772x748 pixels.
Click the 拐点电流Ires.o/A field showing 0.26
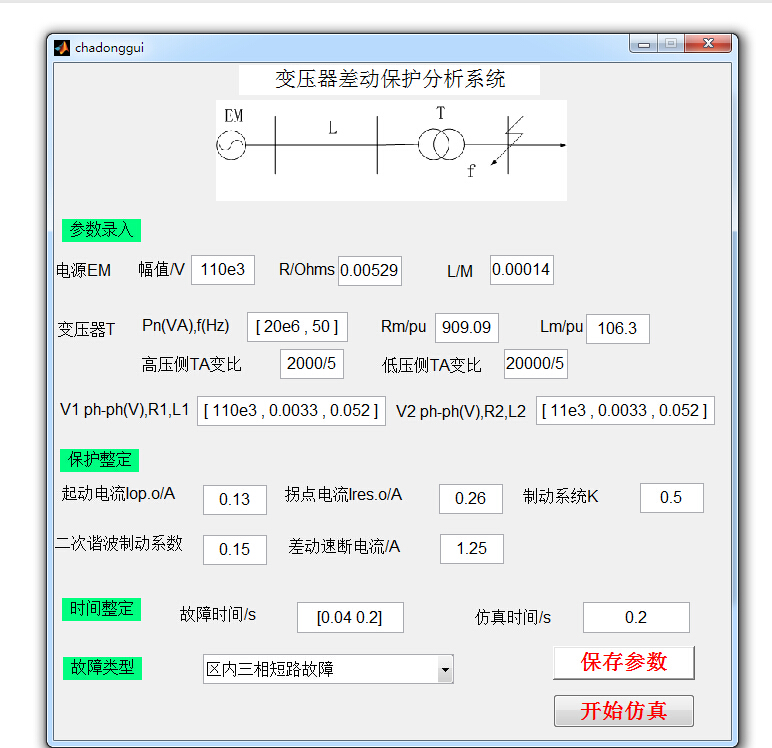click(471, 499)
